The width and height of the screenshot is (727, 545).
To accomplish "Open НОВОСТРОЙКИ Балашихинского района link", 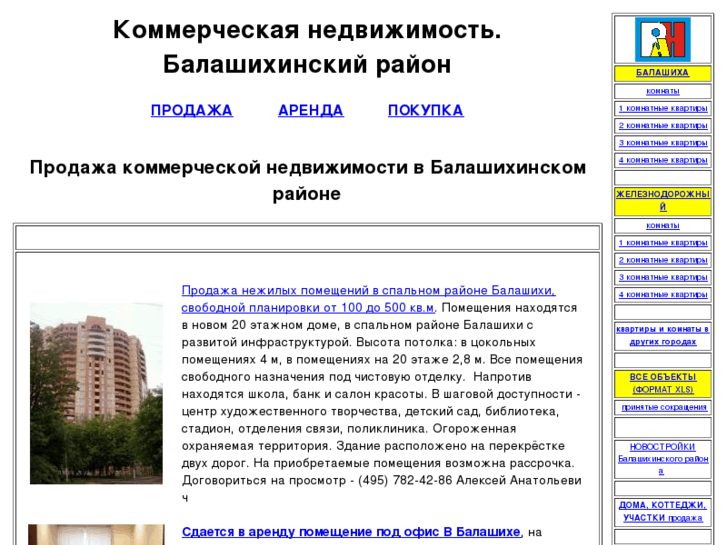I will (663, 459).
